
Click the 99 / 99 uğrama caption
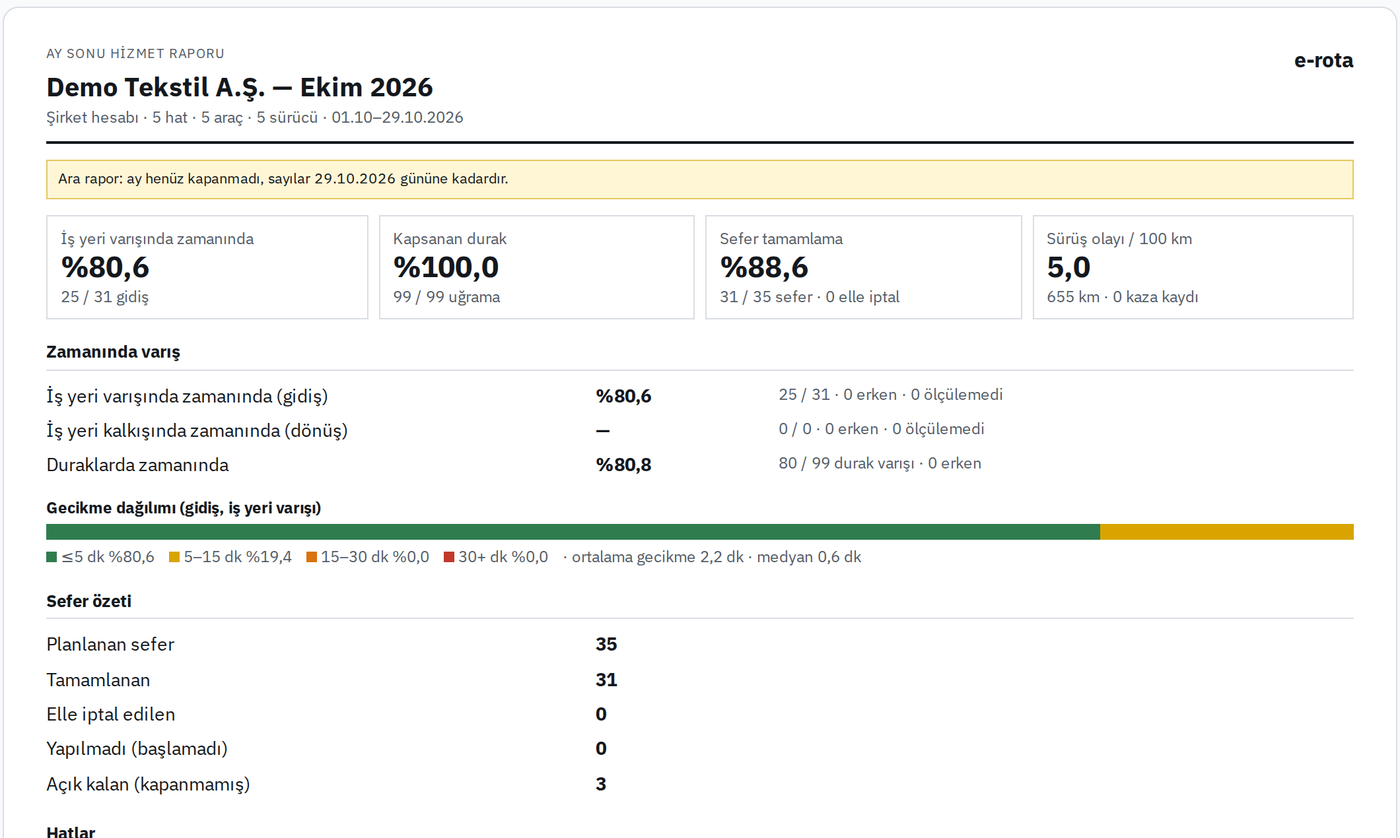446,297
